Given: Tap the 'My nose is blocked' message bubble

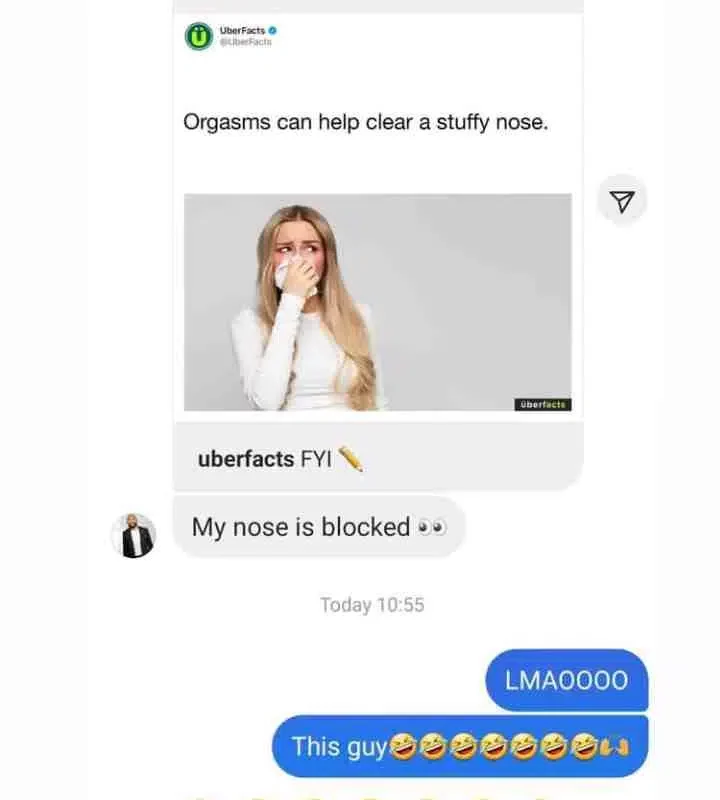Looking at the screenshot, I should [319, 527].
